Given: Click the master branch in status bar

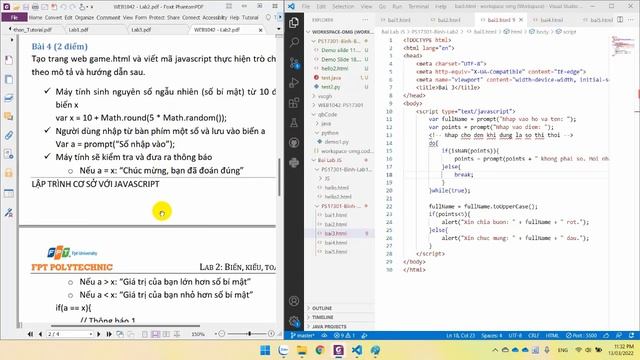Looking at the screenshot, I should pos(302,336).
